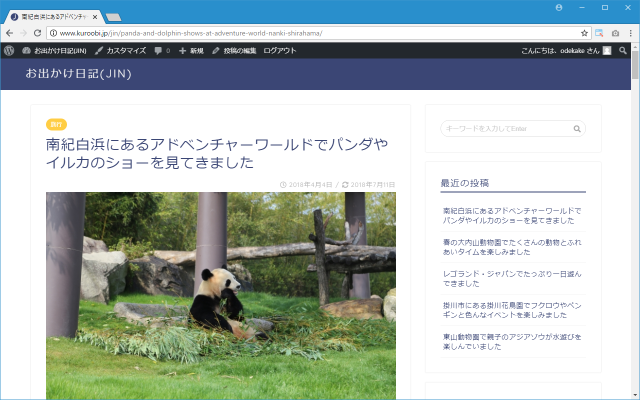Open こんにちは odekake さん account menu

tap(566, 51)
